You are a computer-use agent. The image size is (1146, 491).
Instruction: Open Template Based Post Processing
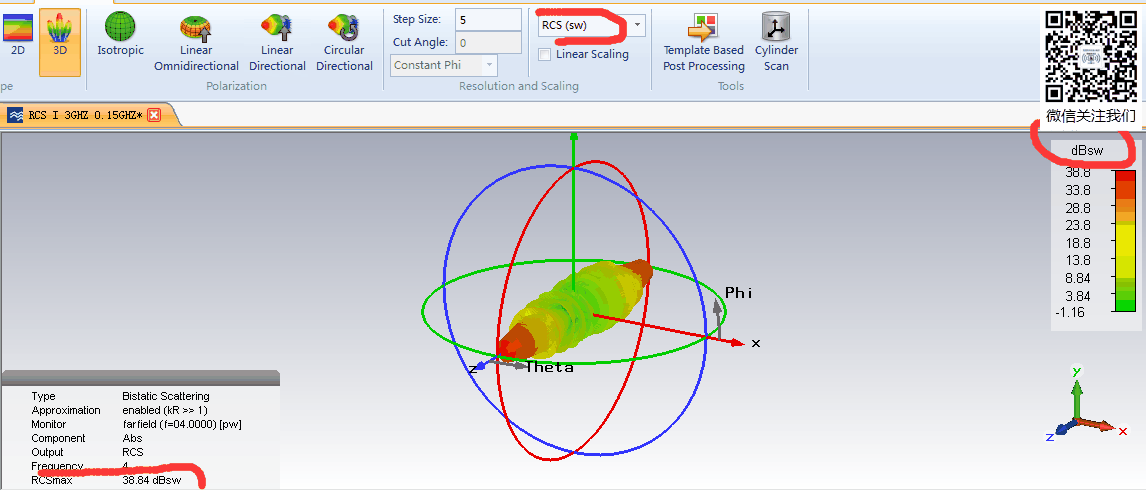(x=704, y=42)
